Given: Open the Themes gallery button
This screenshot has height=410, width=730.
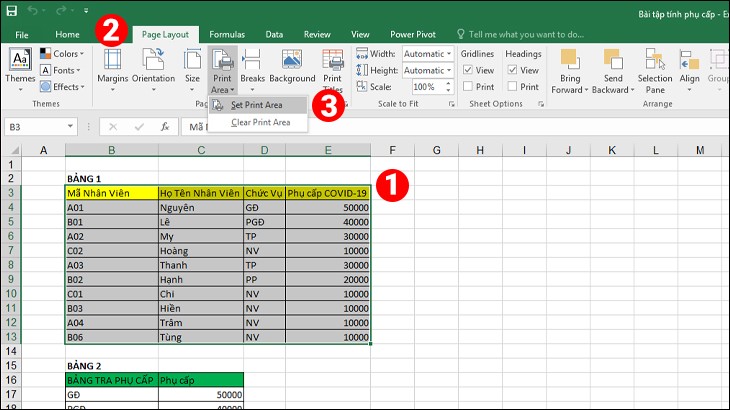Looking at the screenshot, I should pos(20,69).
